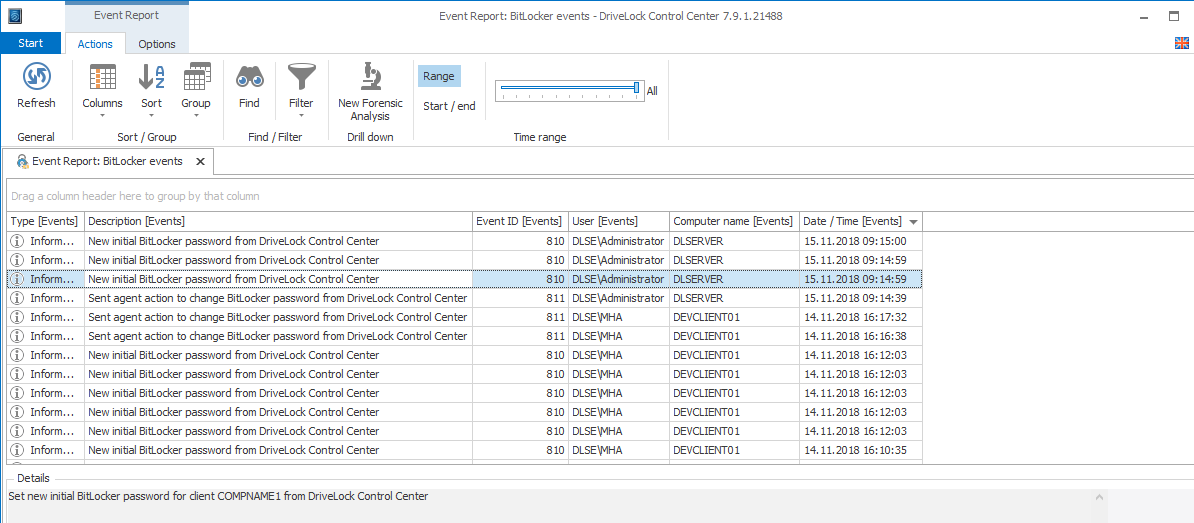The height and width of the screenshot is (523, 1194).
Task: Sort by User [Events] column header
Action: (x=618, y=222)
